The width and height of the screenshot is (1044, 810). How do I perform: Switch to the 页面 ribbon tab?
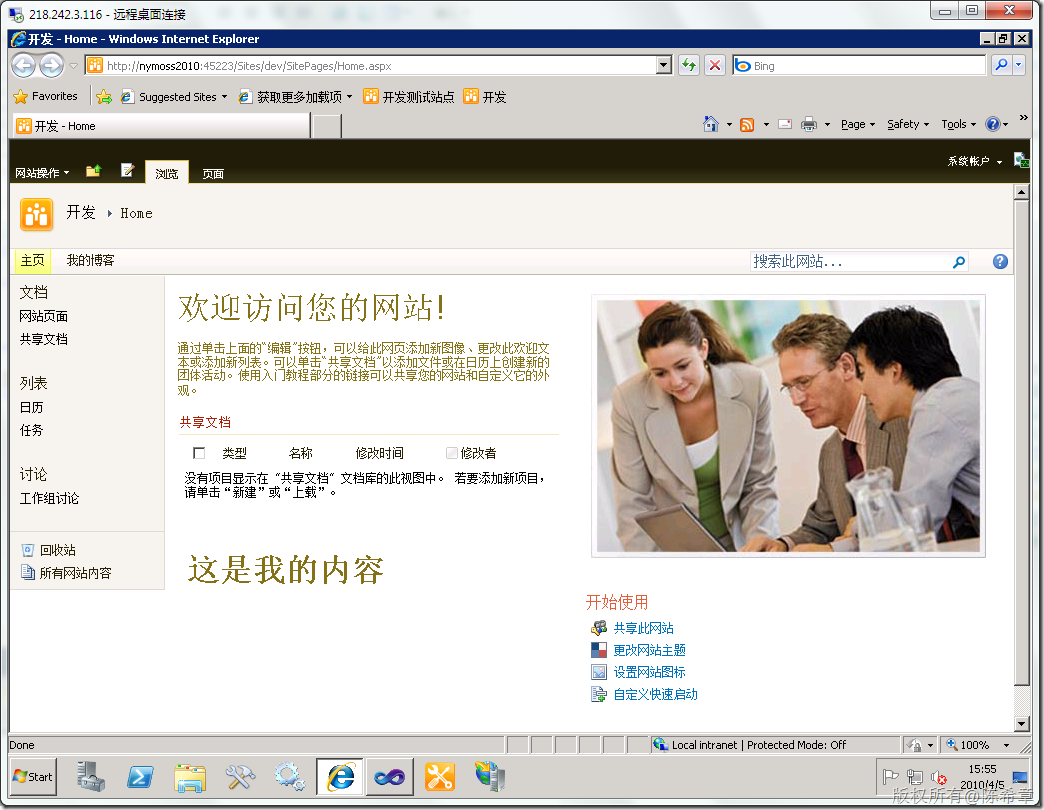pyautogui.click(x=213, y=174)
